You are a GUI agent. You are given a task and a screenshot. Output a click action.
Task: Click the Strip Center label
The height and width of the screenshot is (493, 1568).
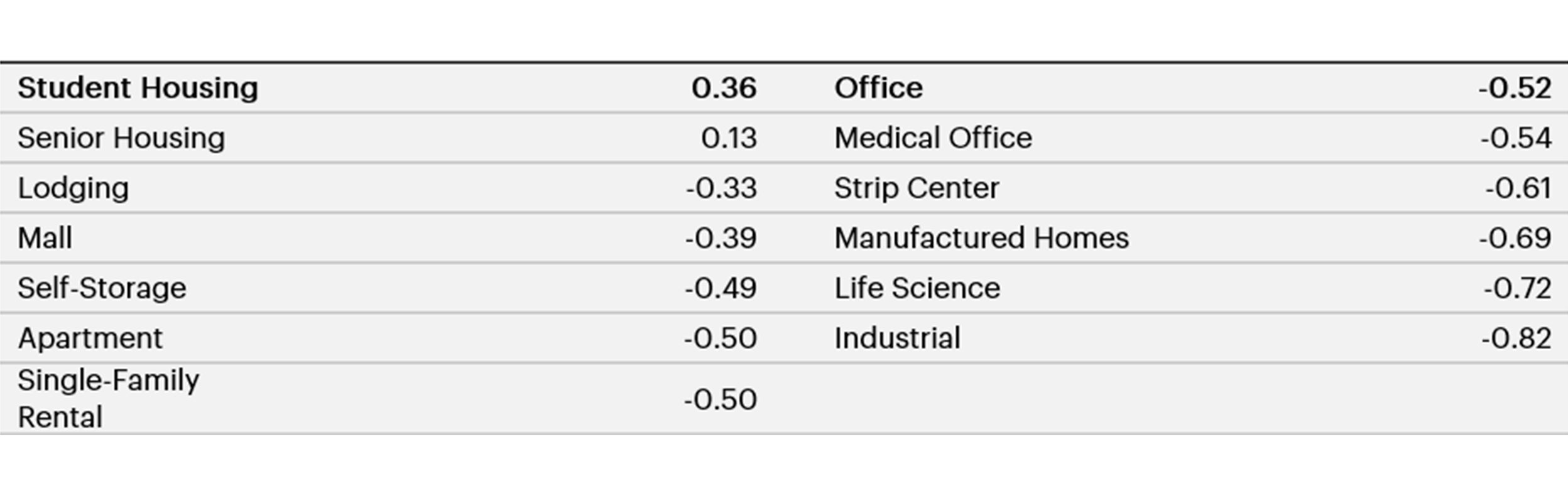[x=917, y=188]
